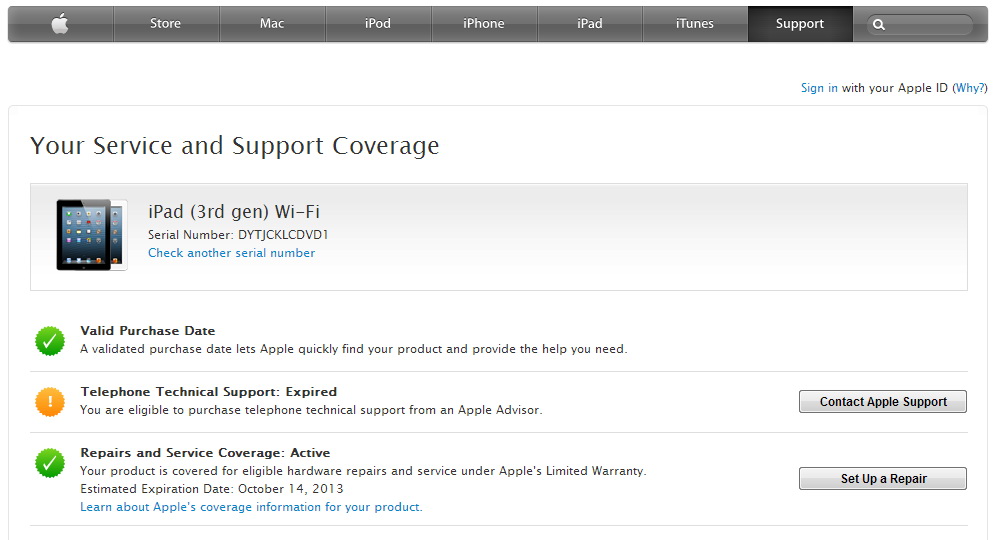This screenshot has height=540, width=1002.
Task: Click the iPad product thumbnail image
Action: click(x=91, y=235)
